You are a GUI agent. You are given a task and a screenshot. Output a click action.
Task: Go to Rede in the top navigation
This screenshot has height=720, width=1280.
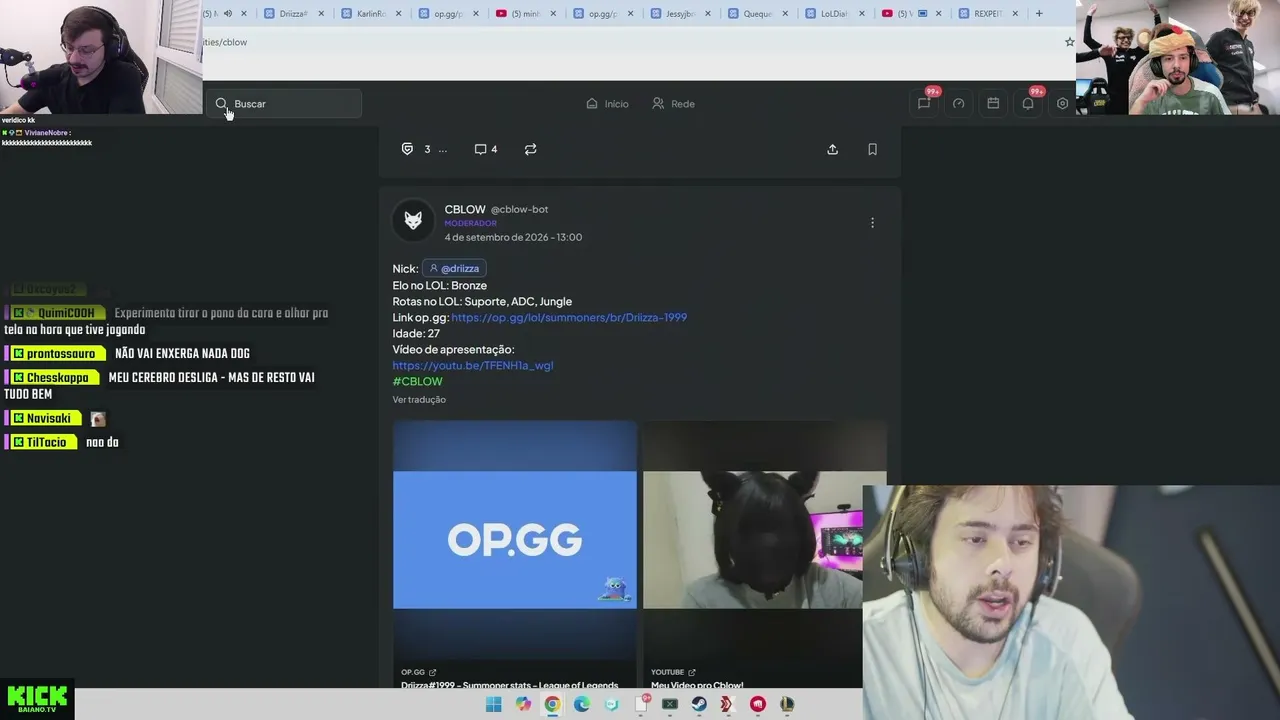[x=673, y=103]
